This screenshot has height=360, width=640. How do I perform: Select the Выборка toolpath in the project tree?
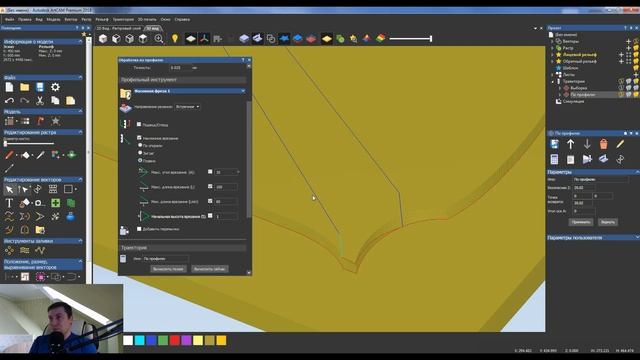[578, 88]
